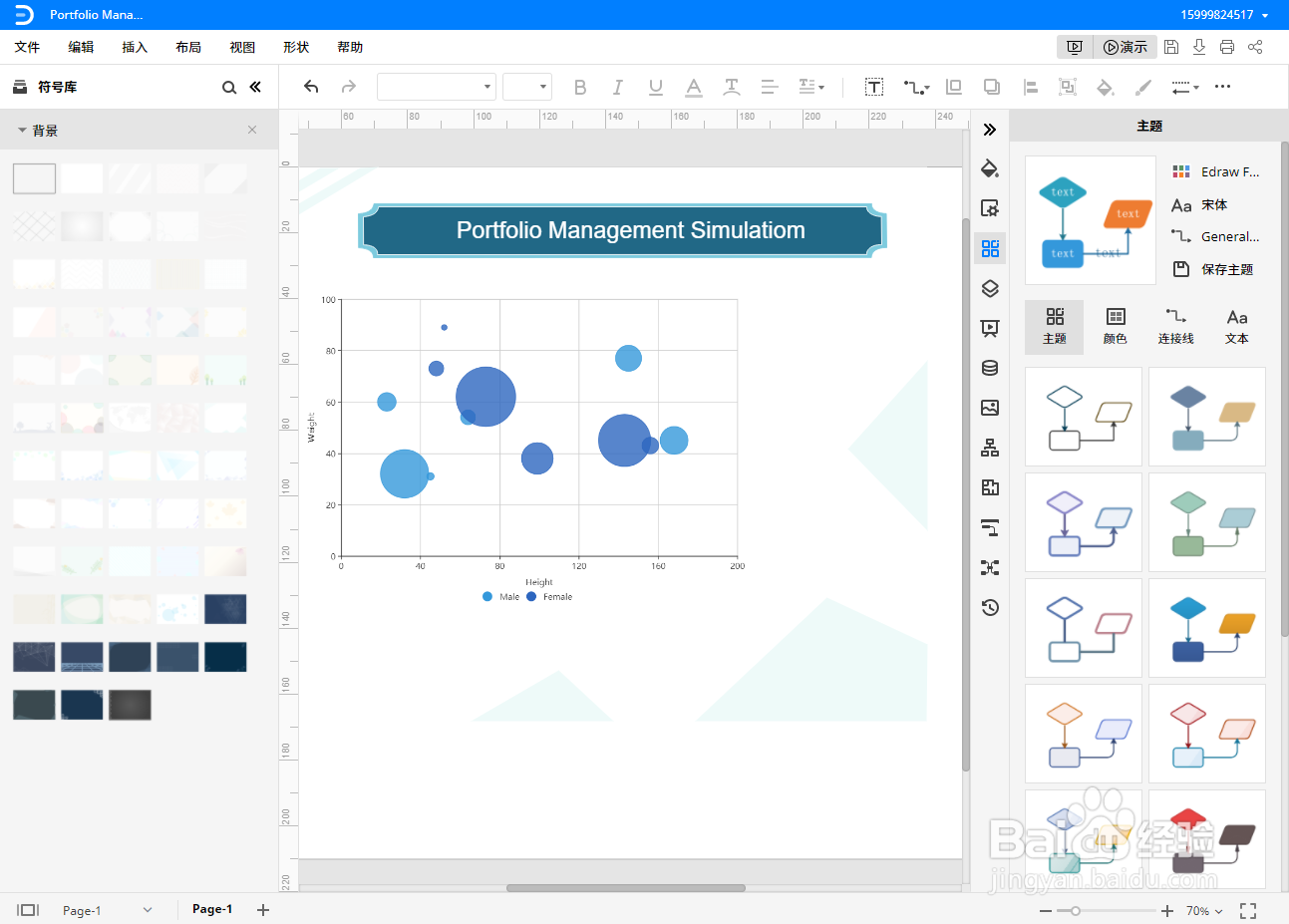The height and width of the screenshot is (924, 1289).
Task: Open the 布局 menu
Action: tap(188, 47)
